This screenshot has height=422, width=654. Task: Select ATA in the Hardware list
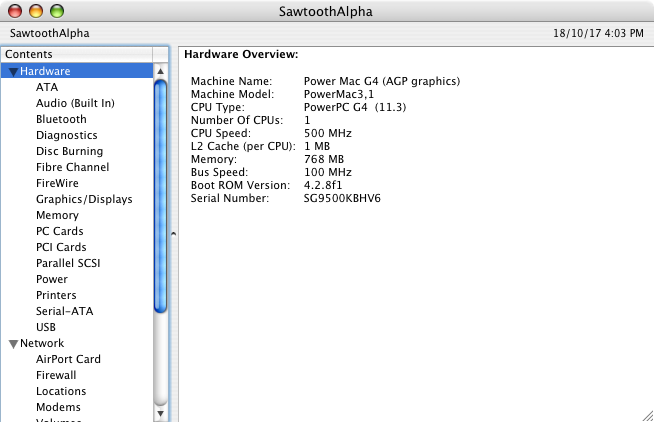(x=47, y=87)
